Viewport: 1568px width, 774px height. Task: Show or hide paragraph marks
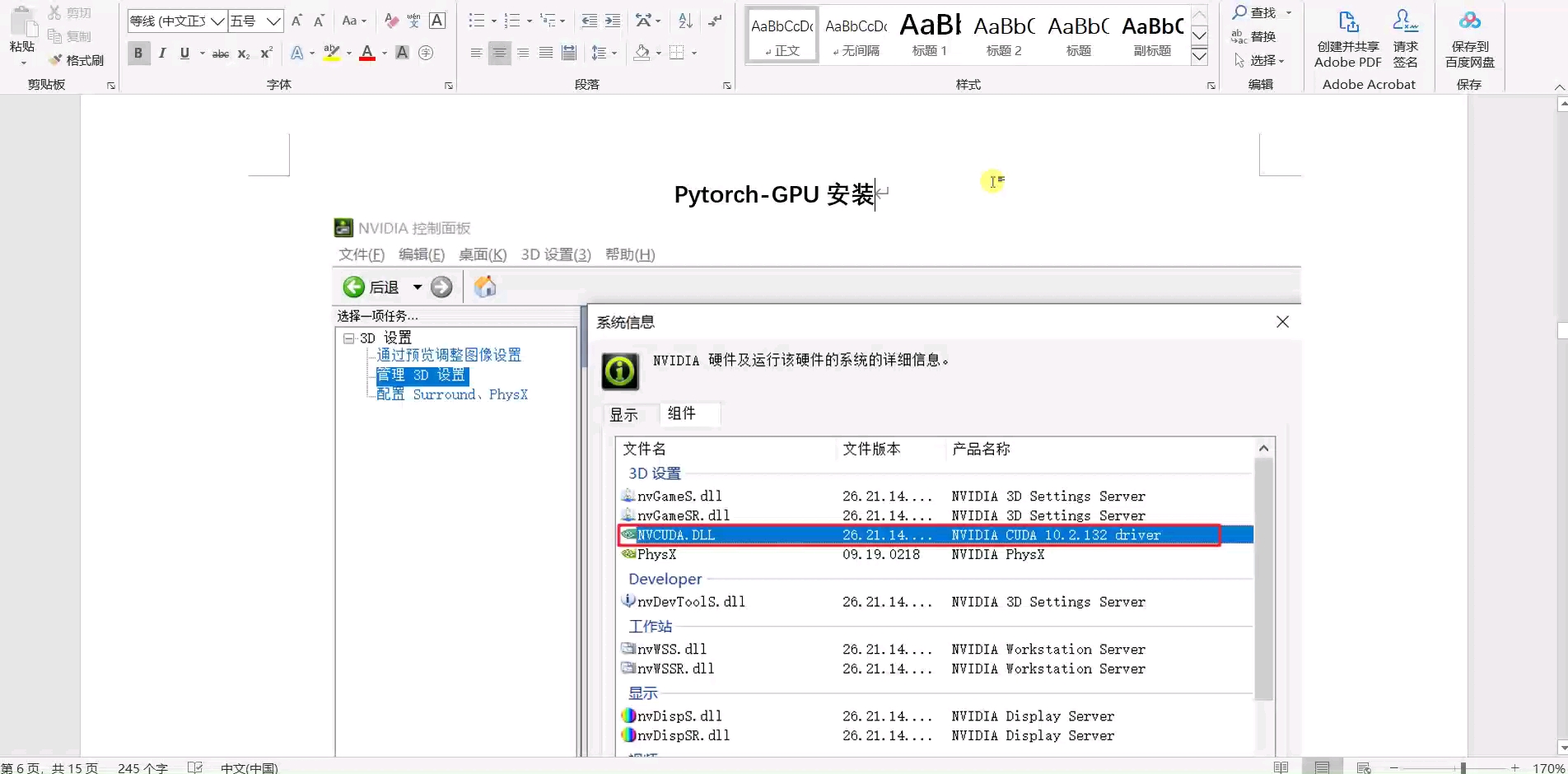[715, 21]
